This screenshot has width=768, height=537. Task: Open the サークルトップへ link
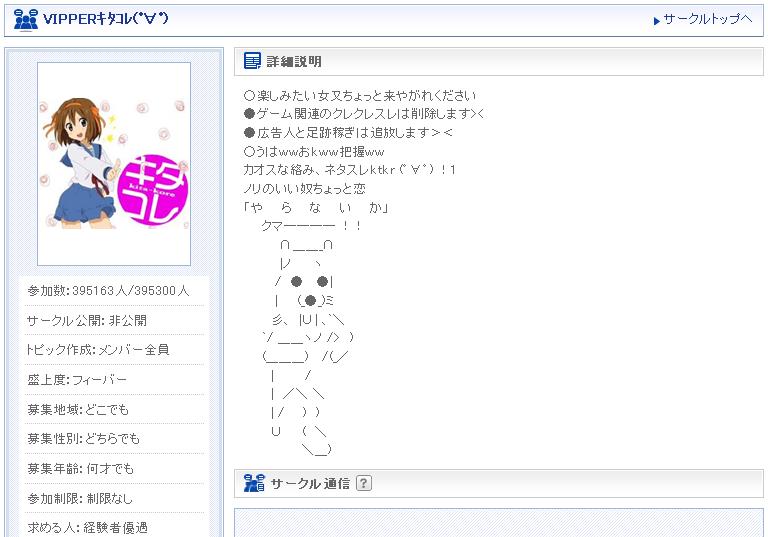[x=708, y=19]
